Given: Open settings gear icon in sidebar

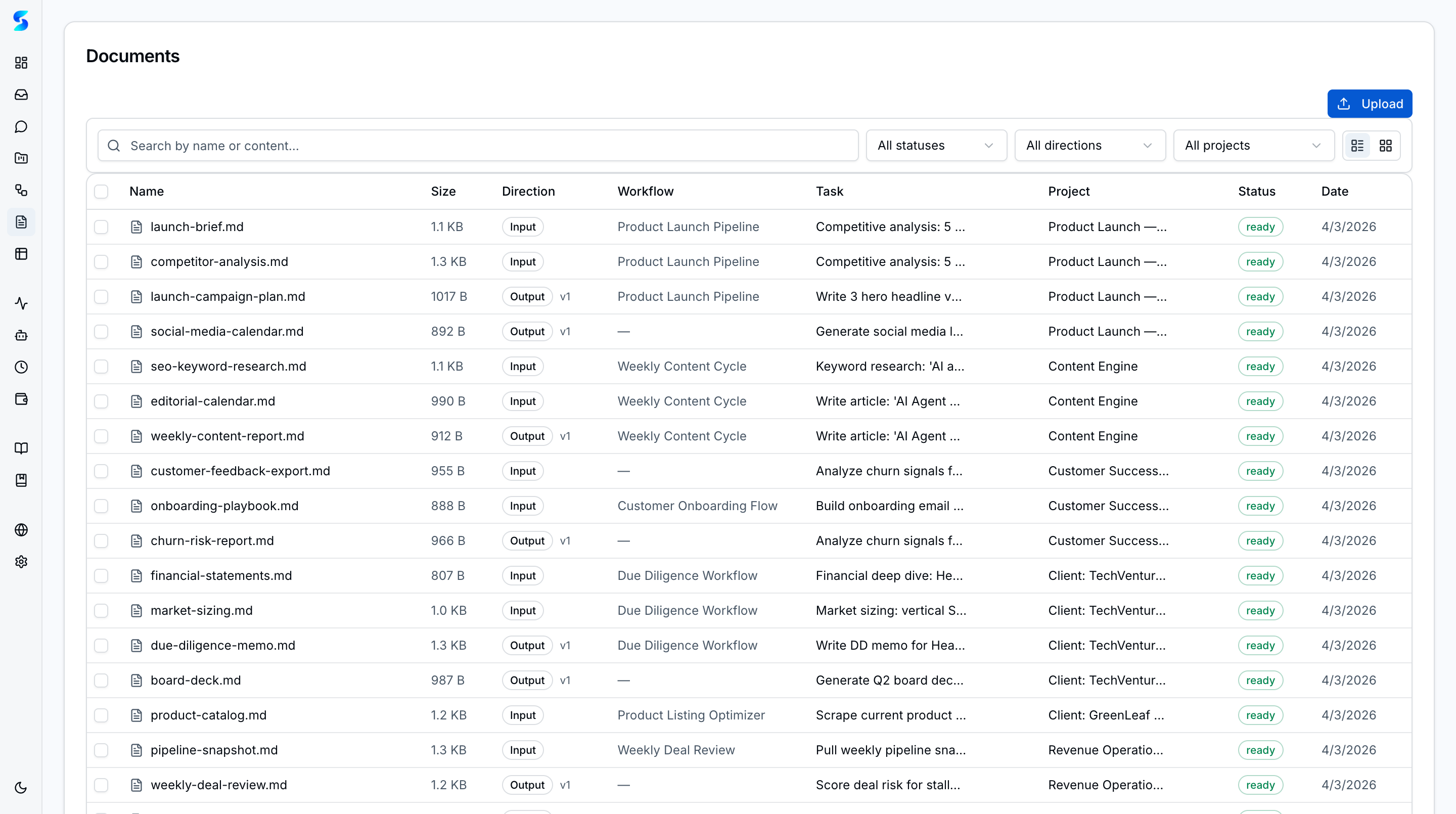Looking at the screenshot, I should pyautogui.click(x=21, y=562).
